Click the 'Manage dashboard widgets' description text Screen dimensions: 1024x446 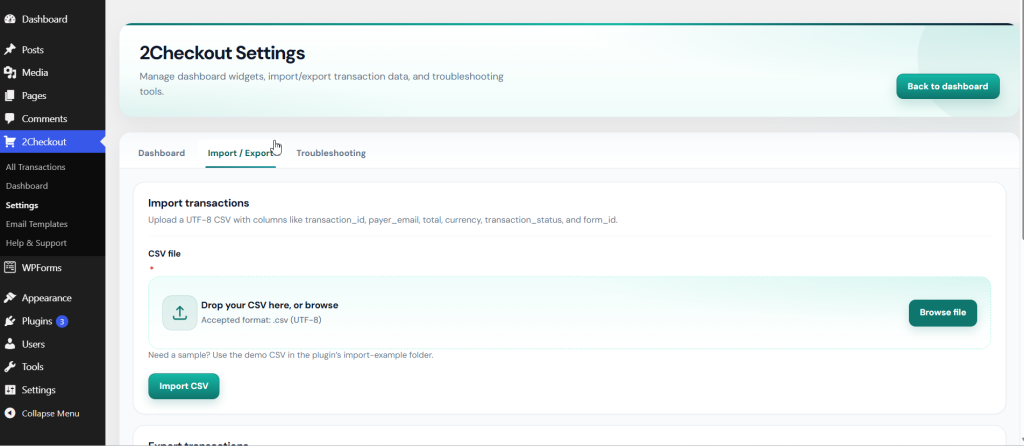point(321,84)
